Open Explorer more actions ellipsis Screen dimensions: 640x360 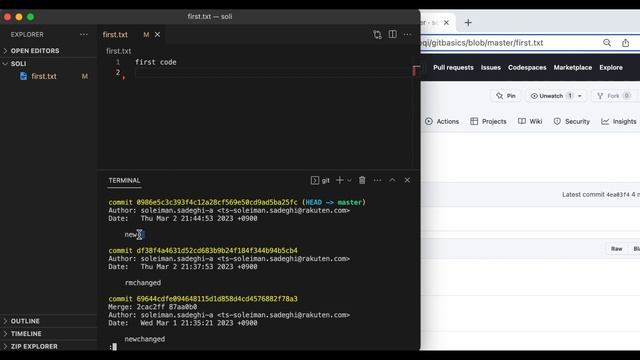coord(84,35)
